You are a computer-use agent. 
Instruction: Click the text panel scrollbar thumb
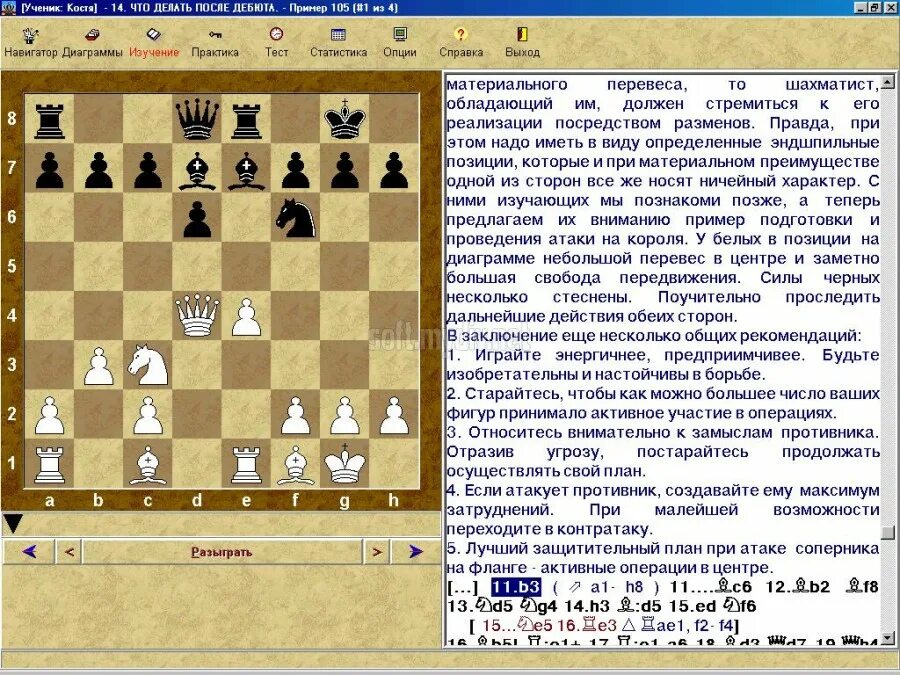tap(887, 532)
